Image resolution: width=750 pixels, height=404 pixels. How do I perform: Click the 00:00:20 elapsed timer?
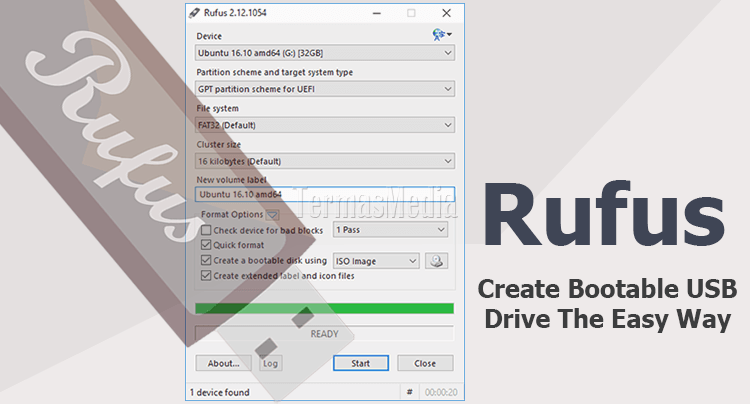[441, 392]
